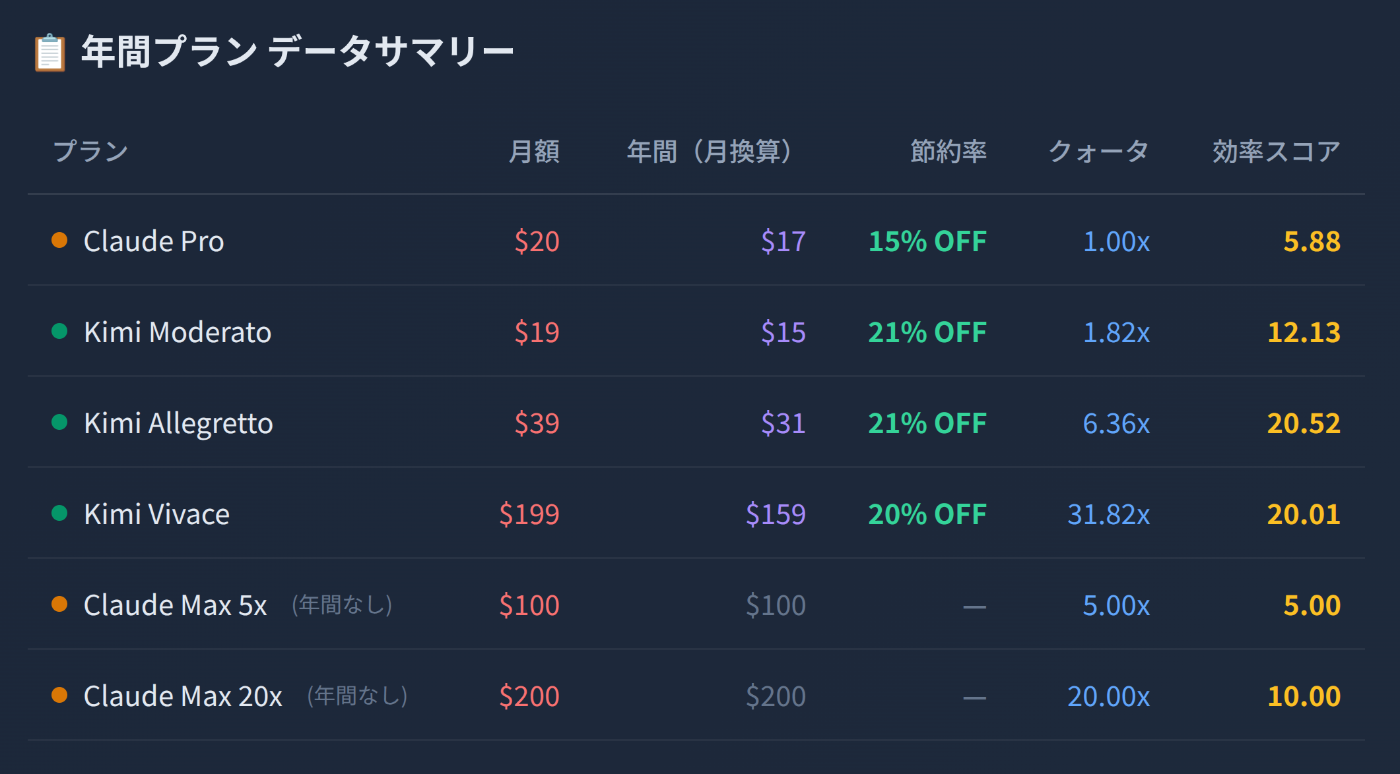Click the orange dot beside Claude Max 20x
Image resolution: width=1400 pixels, height=774 pixels.
59,695
